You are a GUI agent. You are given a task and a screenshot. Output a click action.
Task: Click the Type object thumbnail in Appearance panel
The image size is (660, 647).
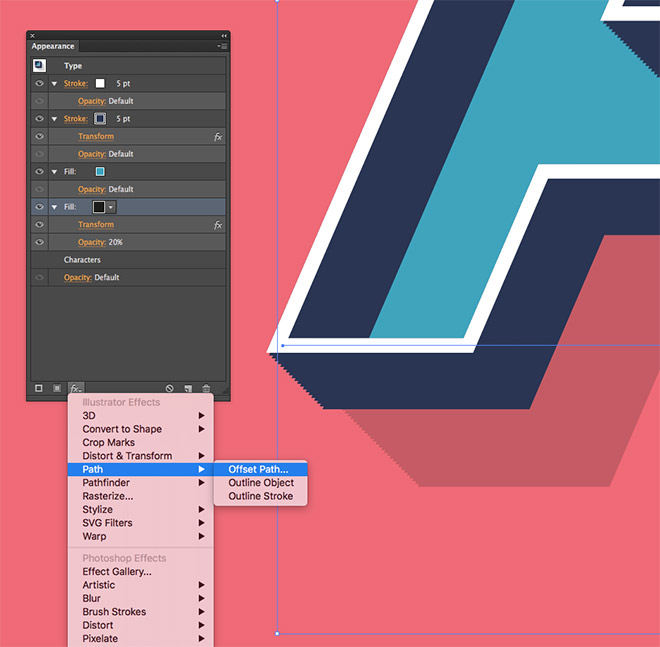(x=39, y=65)
